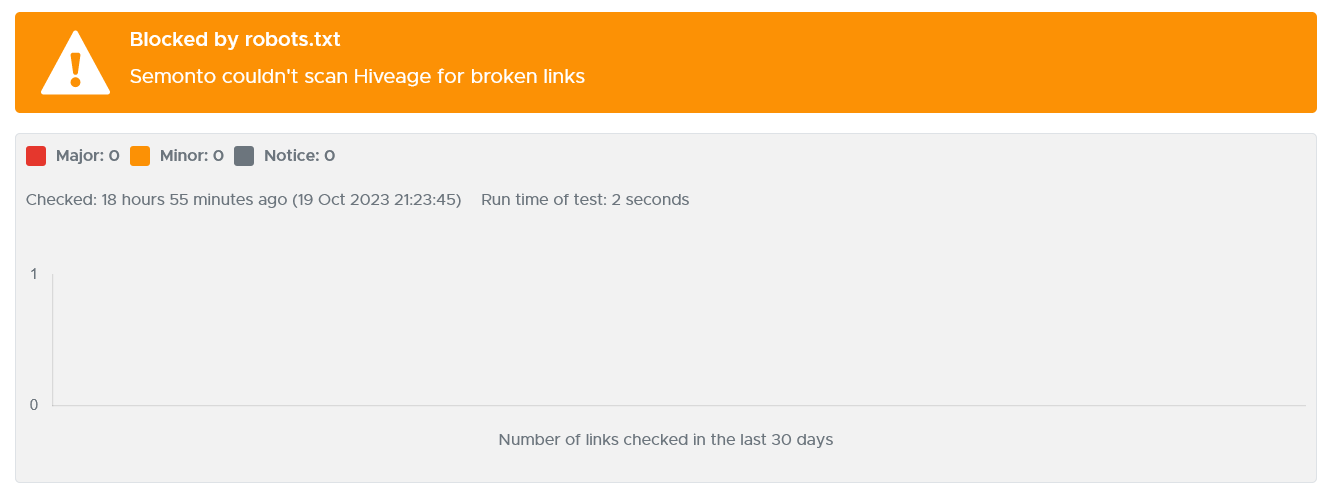Click the exclamation mark inside warning triangle

coord(75,69)
